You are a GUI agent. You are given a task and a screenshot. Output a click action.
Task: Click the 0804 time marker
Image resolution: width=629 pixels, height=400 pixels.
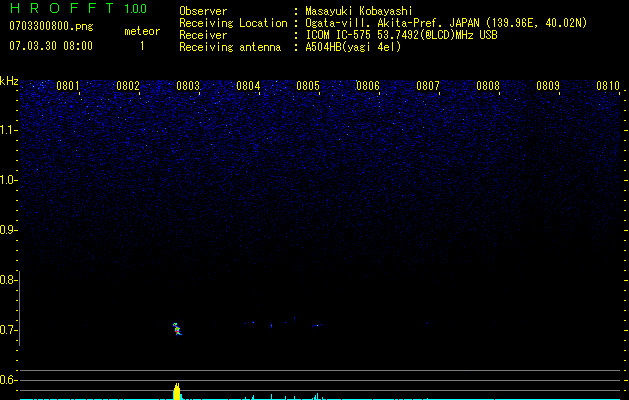point(248,86)
